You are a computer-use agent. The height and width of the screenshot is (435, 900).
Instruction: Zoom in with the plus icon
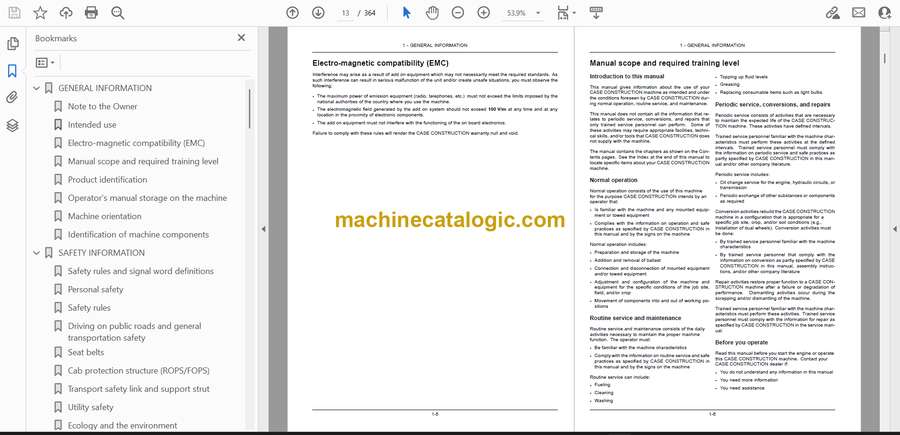coord(484,13)
